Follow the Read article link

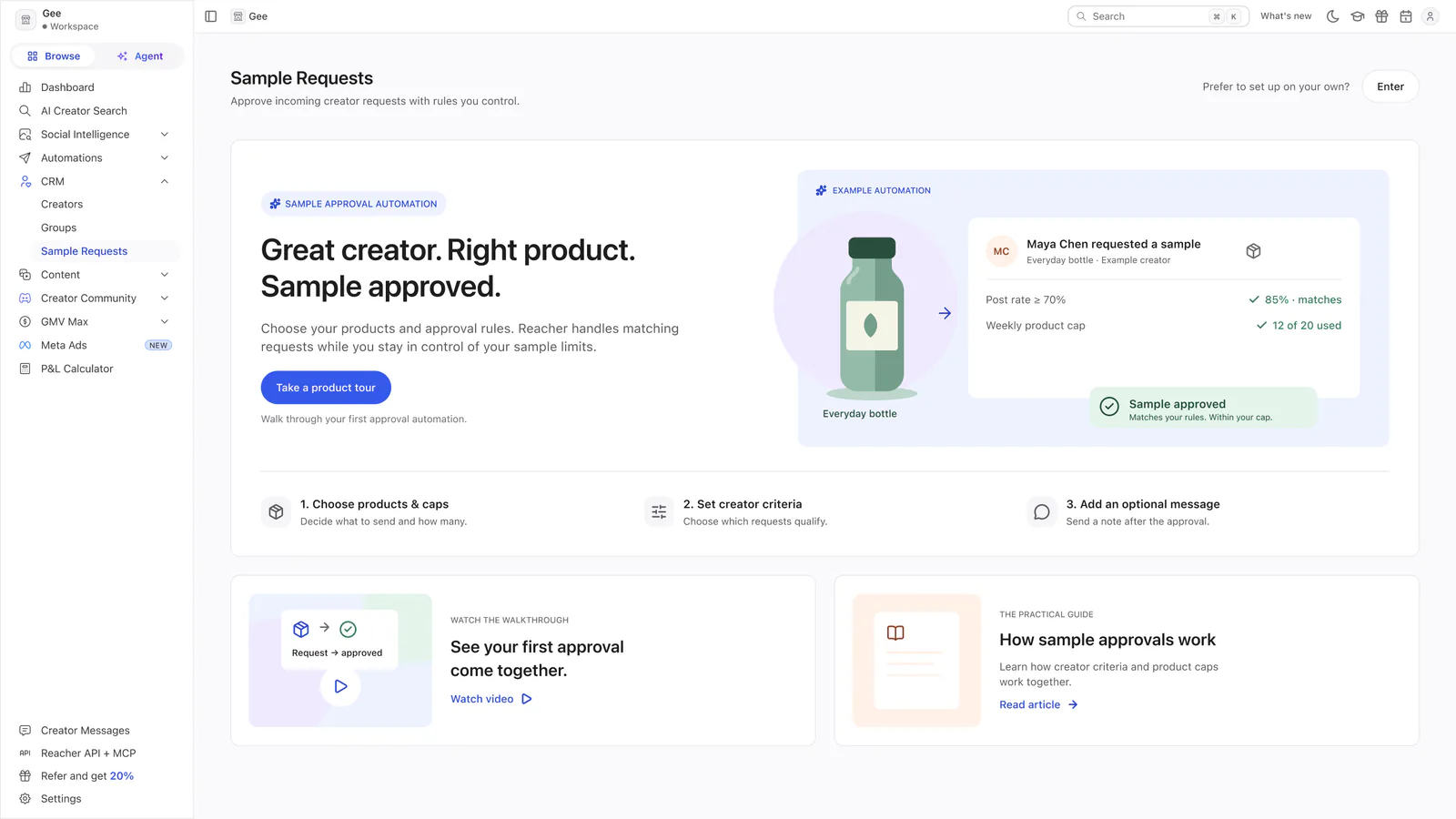[1038, 704]
